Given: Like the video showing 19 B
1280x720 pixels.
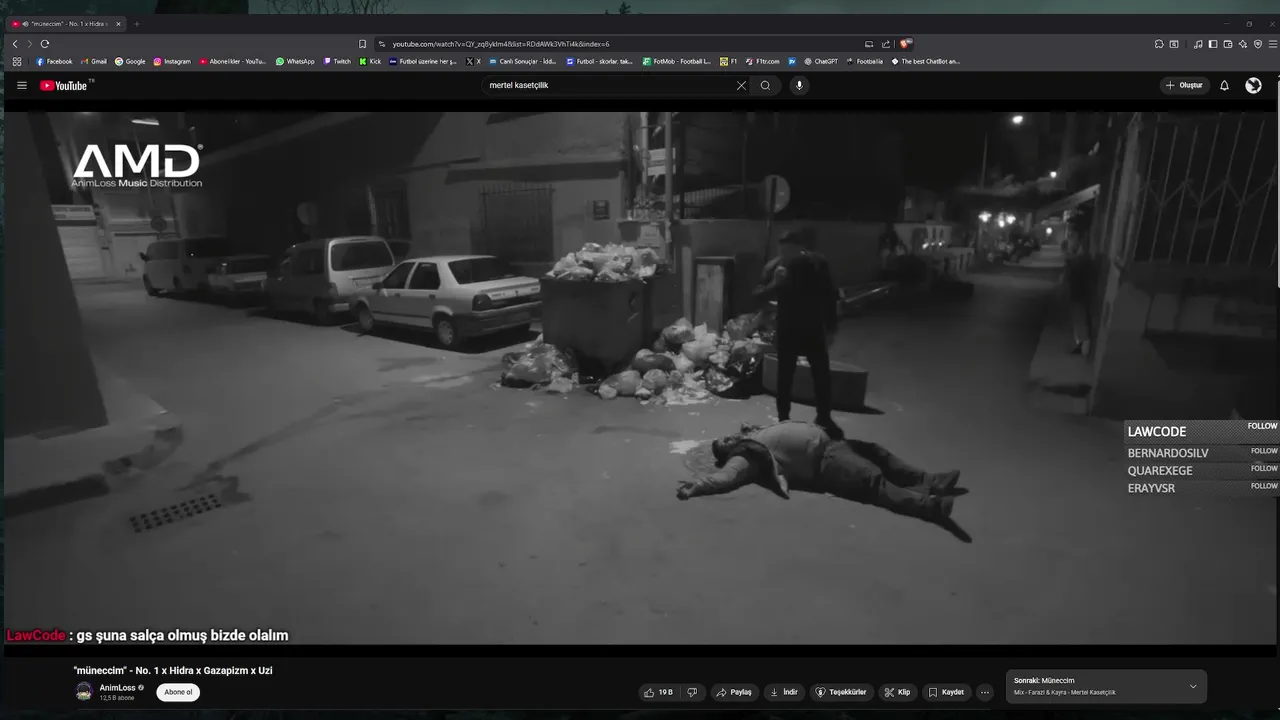Looking at the screenshot, I should [658, 692].
